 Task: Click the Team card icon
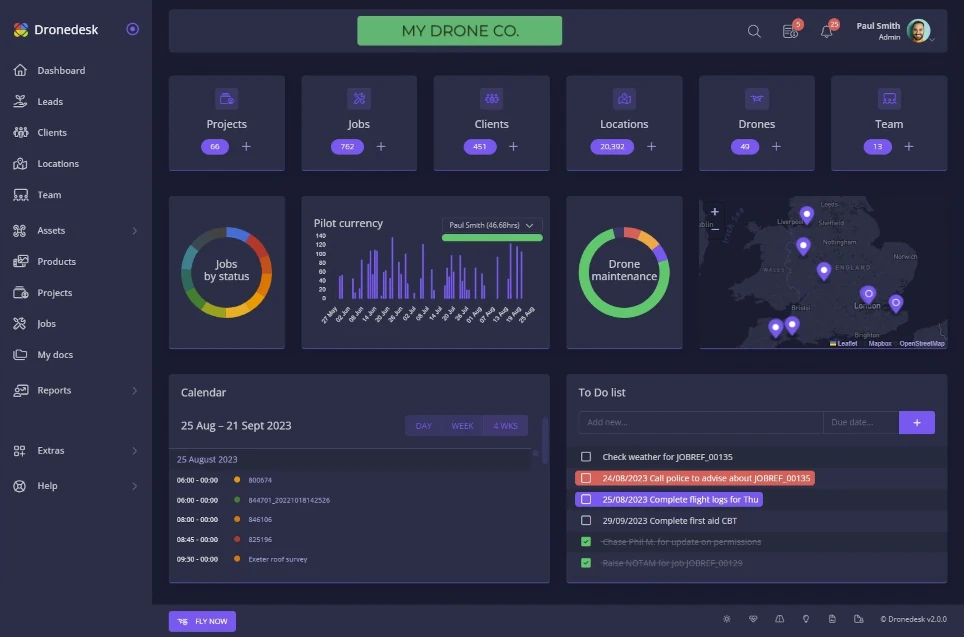(x=889, y=98)
